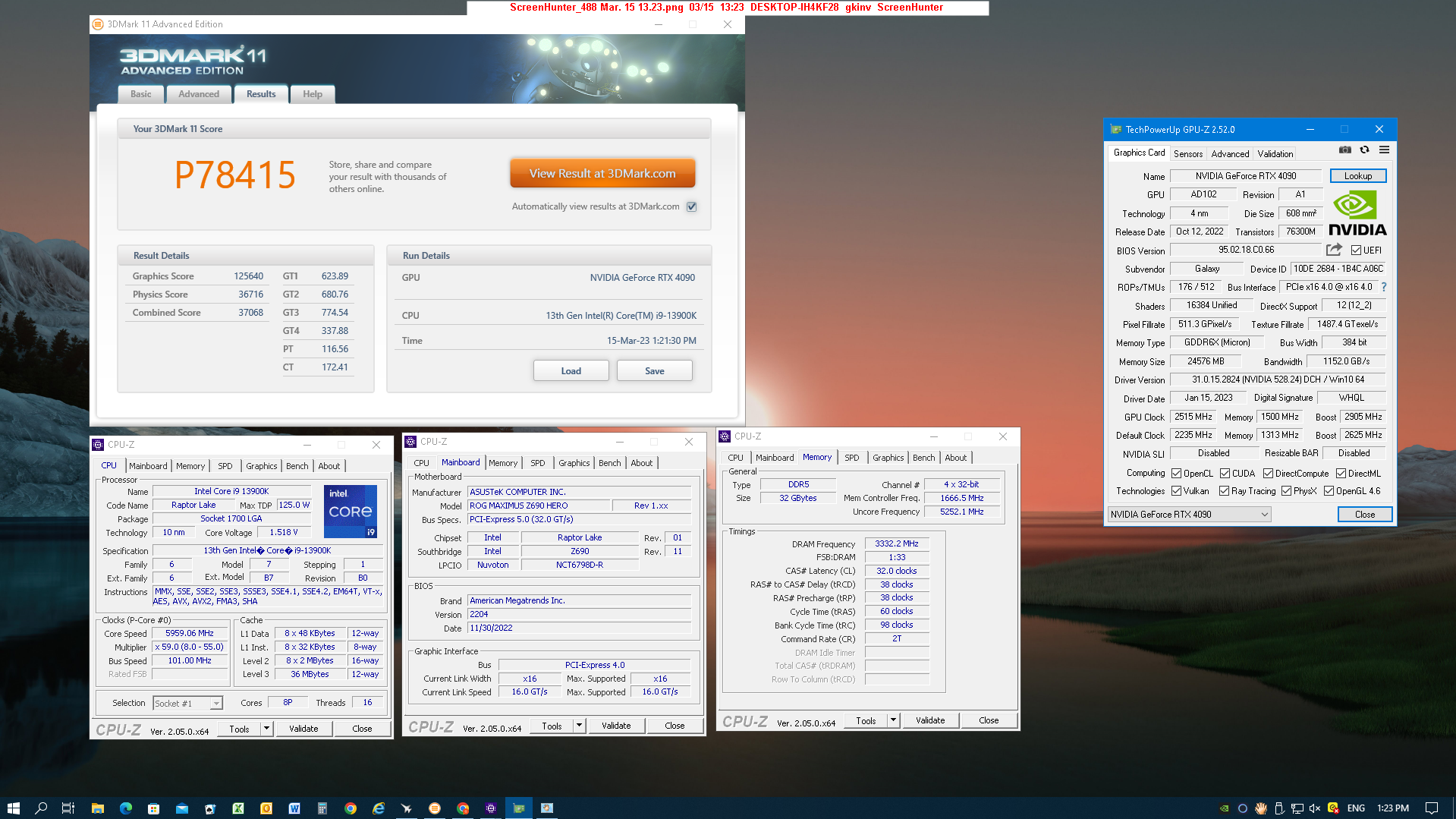1456x819 pixels.
Task: Open Mail app from taskbar
Action: point(181,808)
